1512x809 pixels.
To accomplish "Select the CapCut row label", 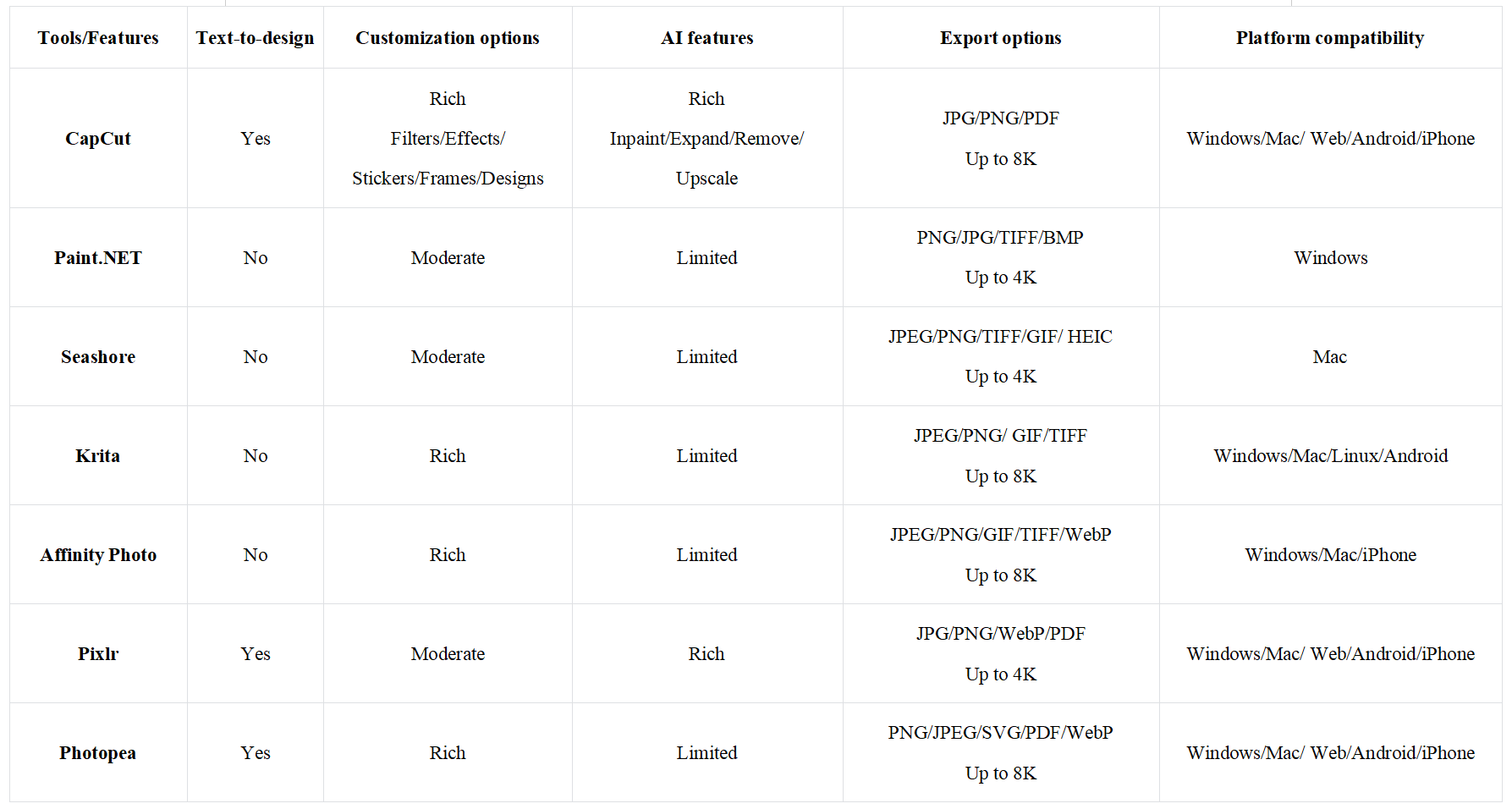I will (x=98, y=139).
